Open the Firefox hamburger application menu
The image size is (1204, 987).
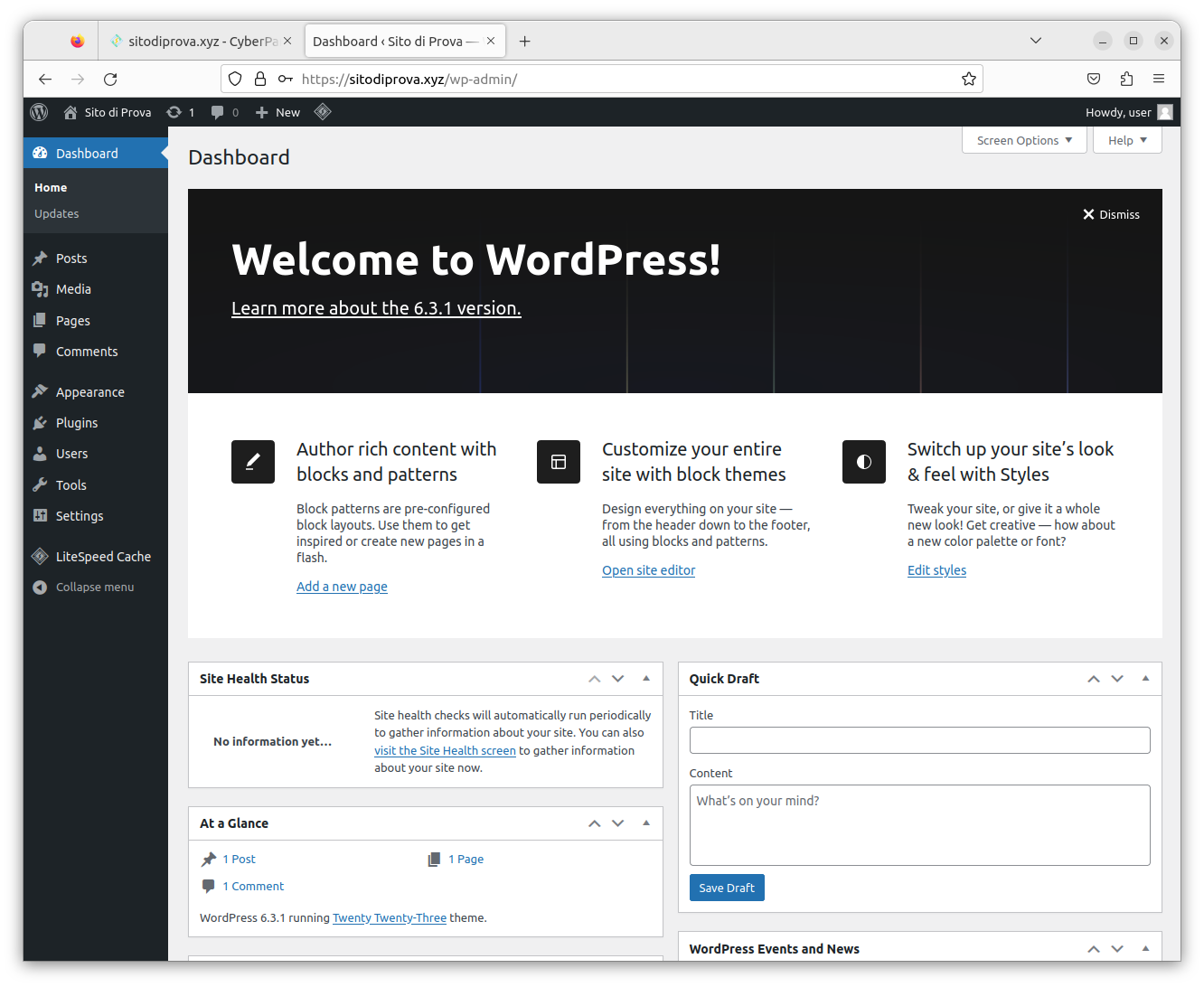[x=1159, y=80]
